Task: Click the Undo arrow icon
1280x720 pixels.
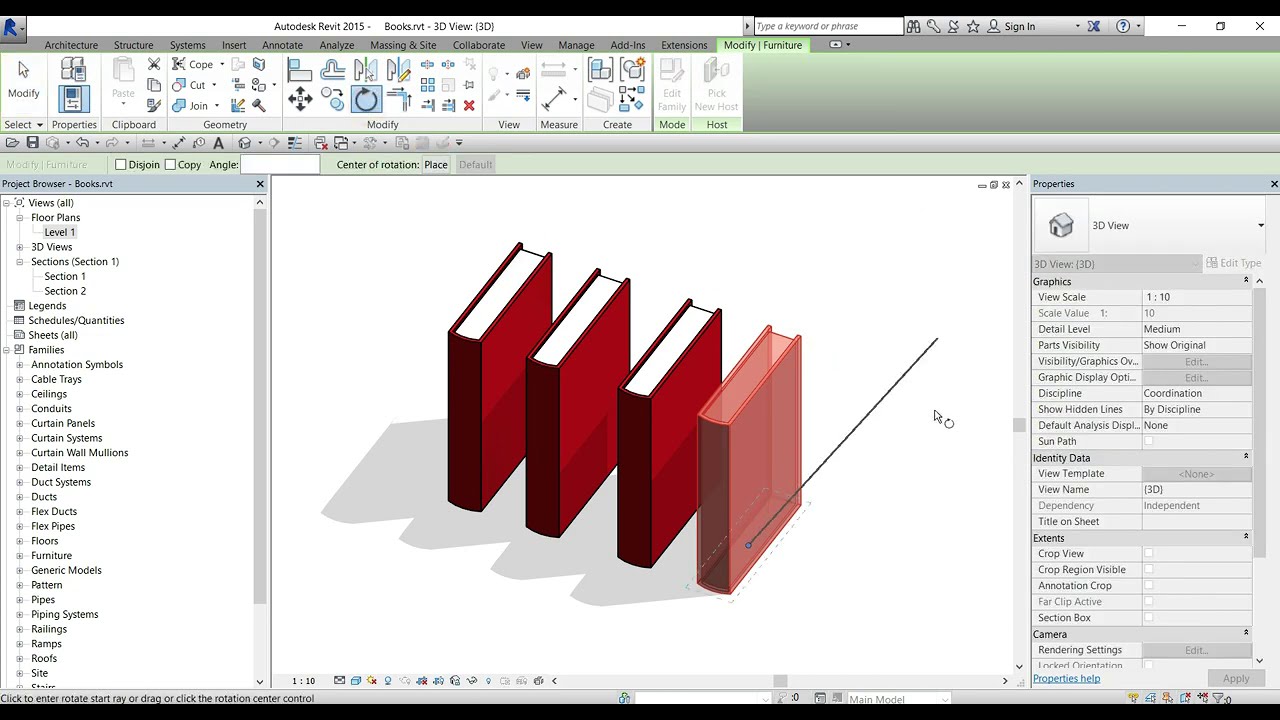Action: [x=82, y=143]
